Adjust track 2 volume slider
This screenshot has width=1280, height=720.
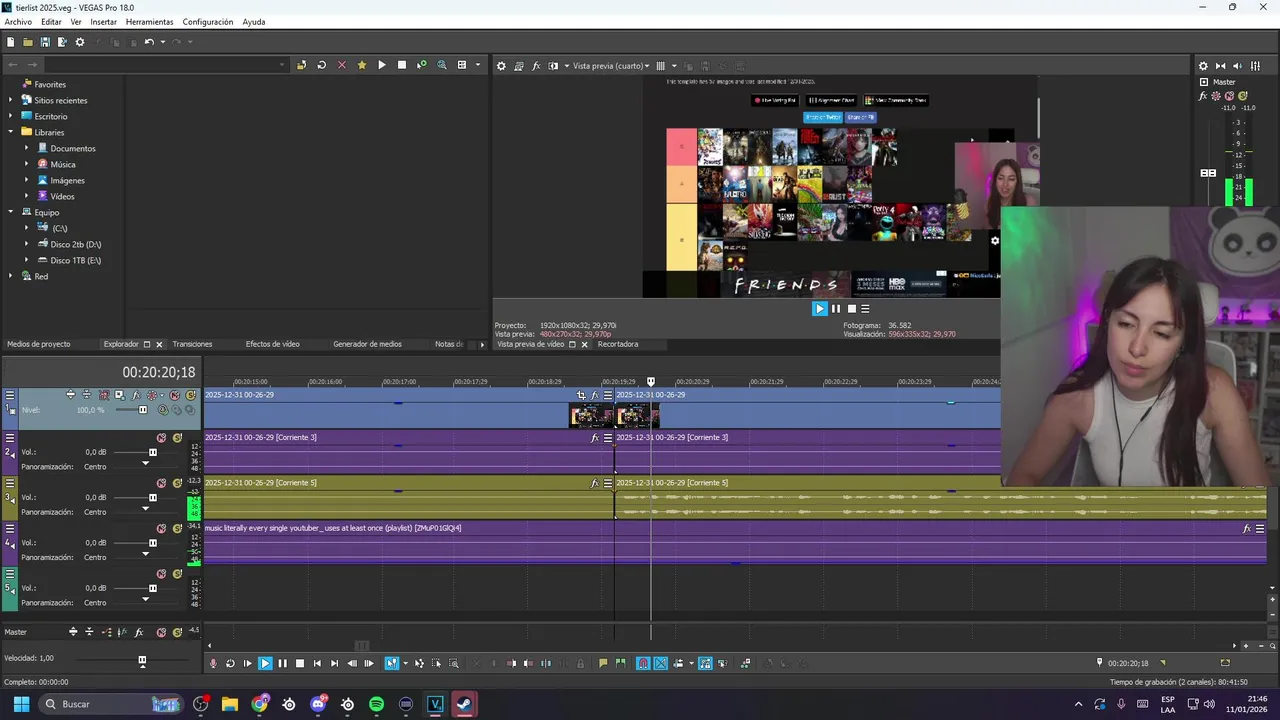(x=152, y=452)
